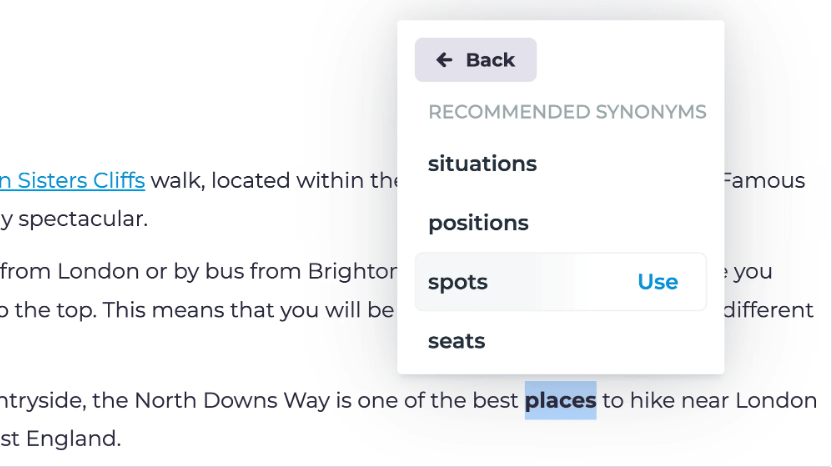
Task: Select the "positions" synonym option
Action: pyautogui.click(x=478, y=223)
